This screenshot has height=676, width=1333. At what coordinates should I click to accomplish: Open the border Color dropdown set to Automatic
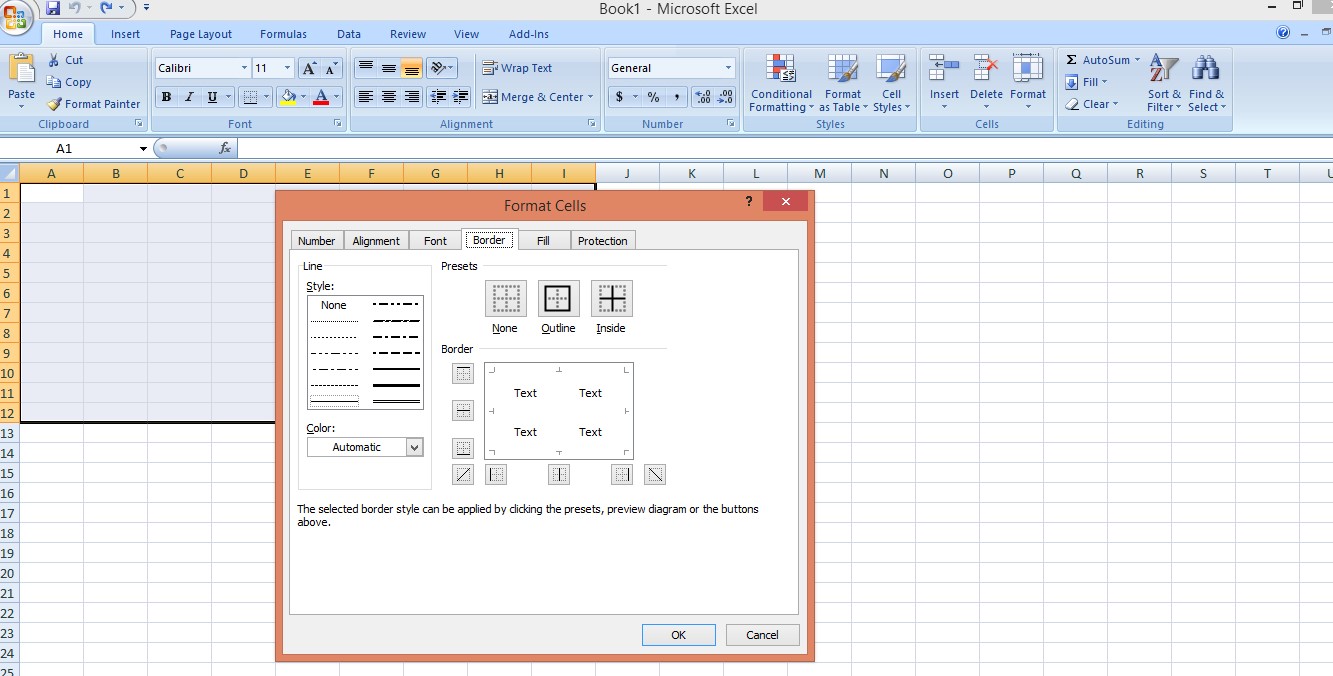click(364, 447)
